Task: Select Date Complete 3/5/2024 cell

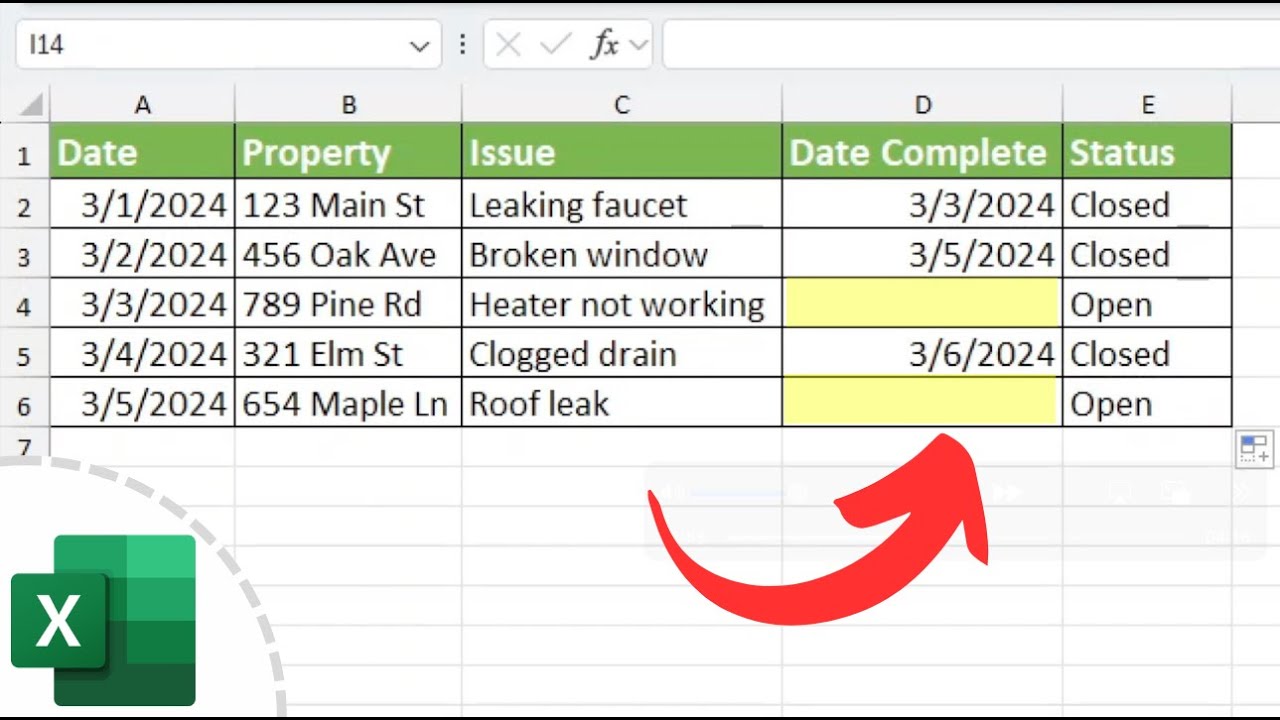Action: (922, 255)
